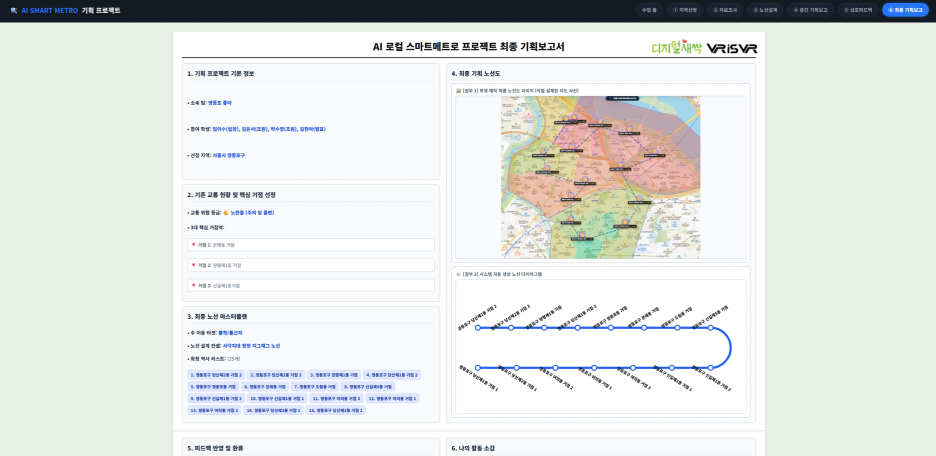Click the 통학/통근자 target text
Image resolution: width=936 pixels, height=456 pixels.
(x=230, y=332)
